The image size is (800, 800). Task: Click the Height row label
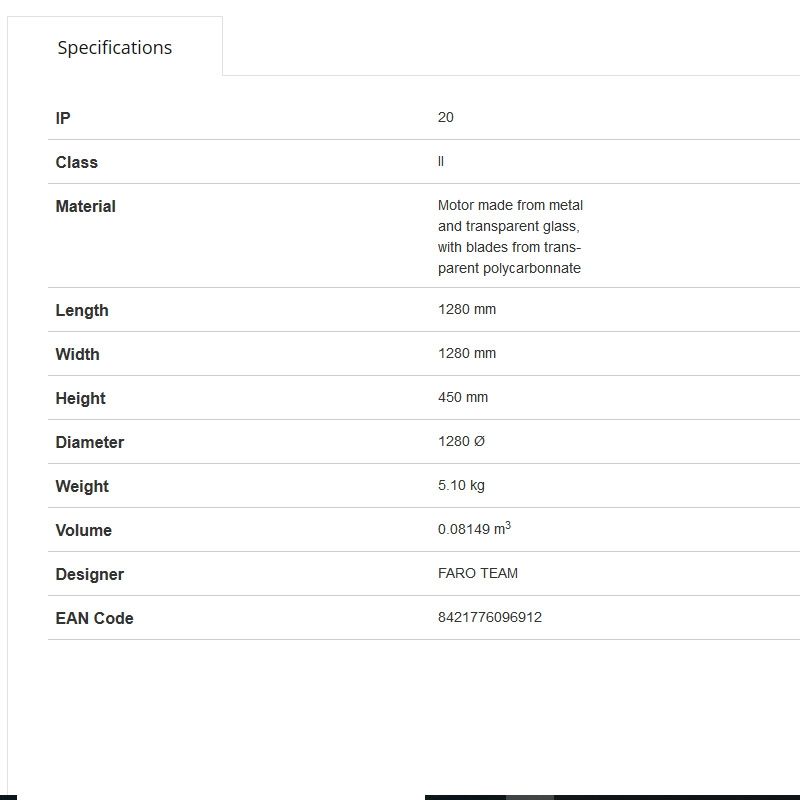(x=81, y=398)
